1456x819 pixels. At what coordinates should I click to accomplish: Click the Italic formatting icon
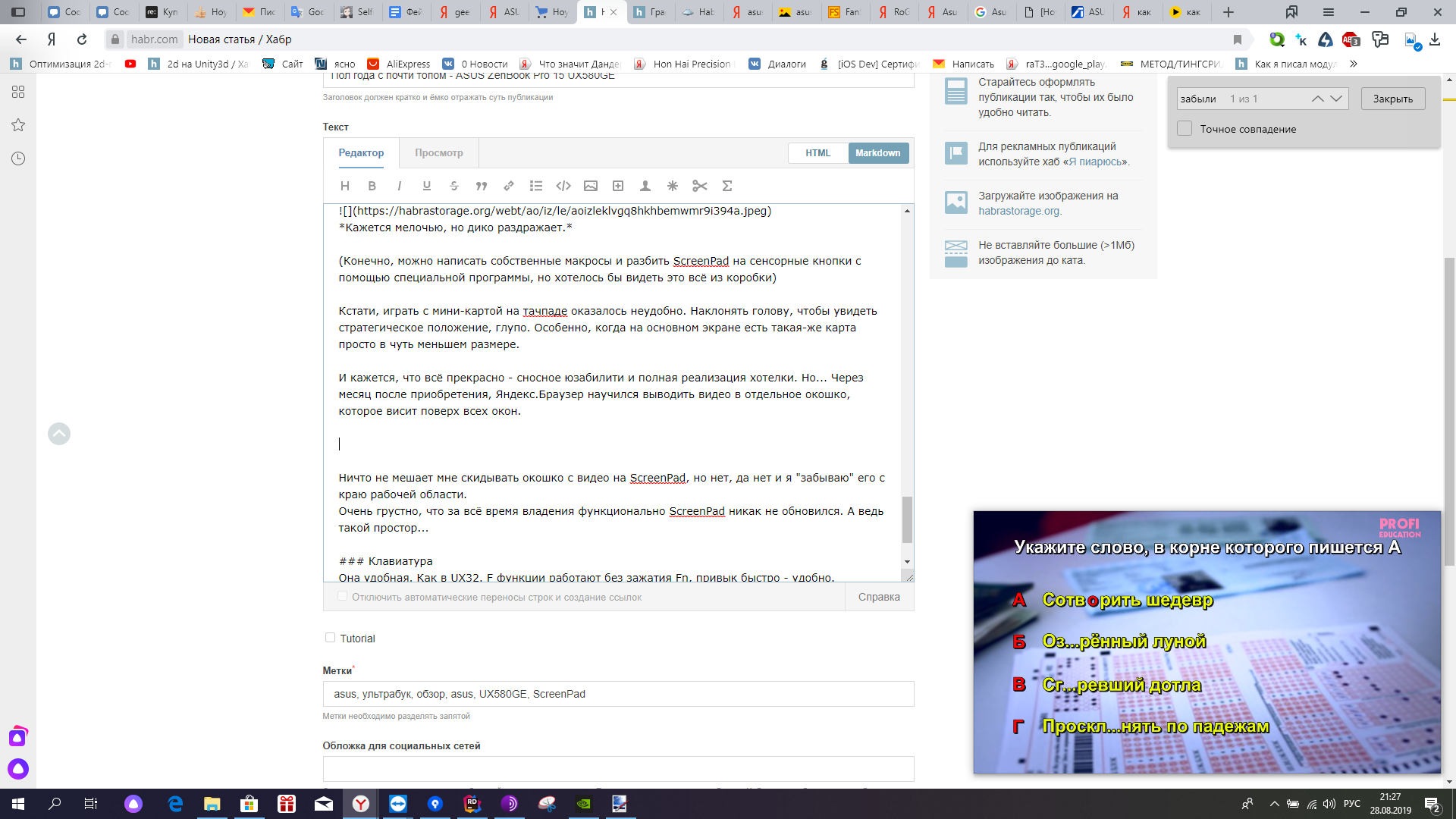click(x=399, y=186)
